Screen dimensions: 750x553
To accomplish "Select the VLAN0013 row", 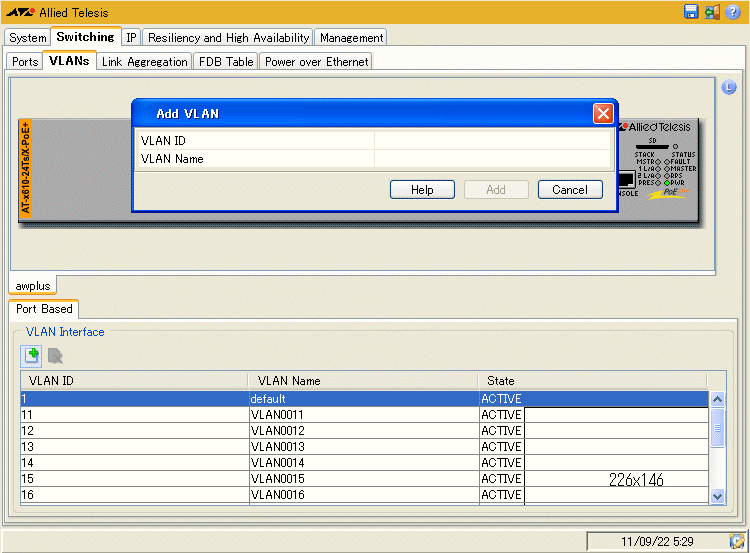I will point(364,447).
